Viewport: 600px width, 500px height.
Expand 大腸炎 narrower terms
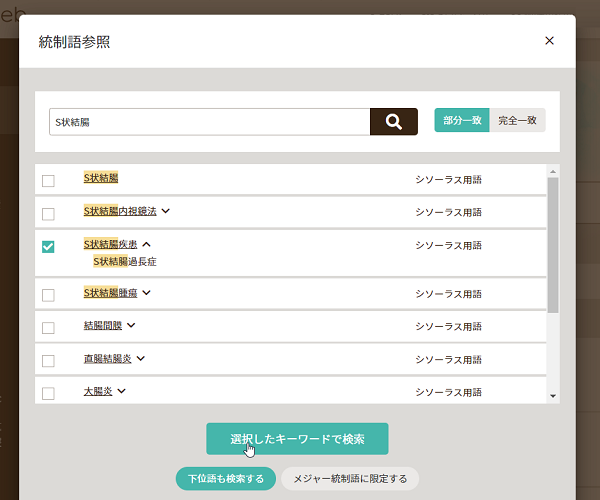pyautogui.click(x=121, y=391)
